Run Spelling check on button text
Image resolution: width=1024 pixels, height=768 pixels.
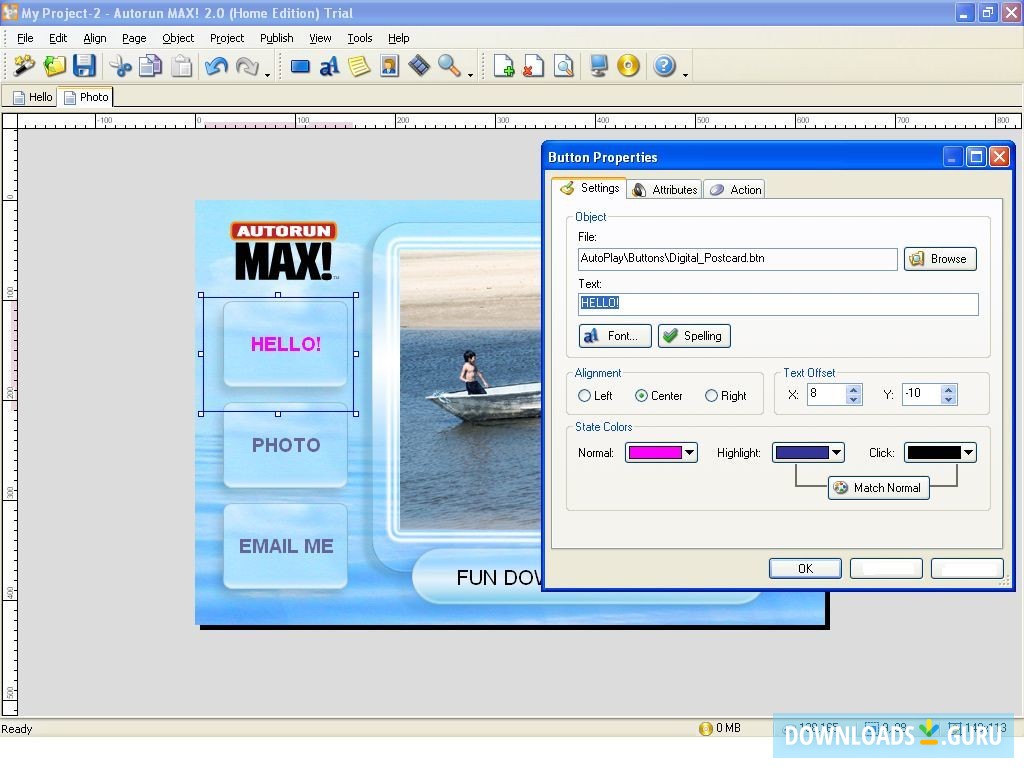694,335
